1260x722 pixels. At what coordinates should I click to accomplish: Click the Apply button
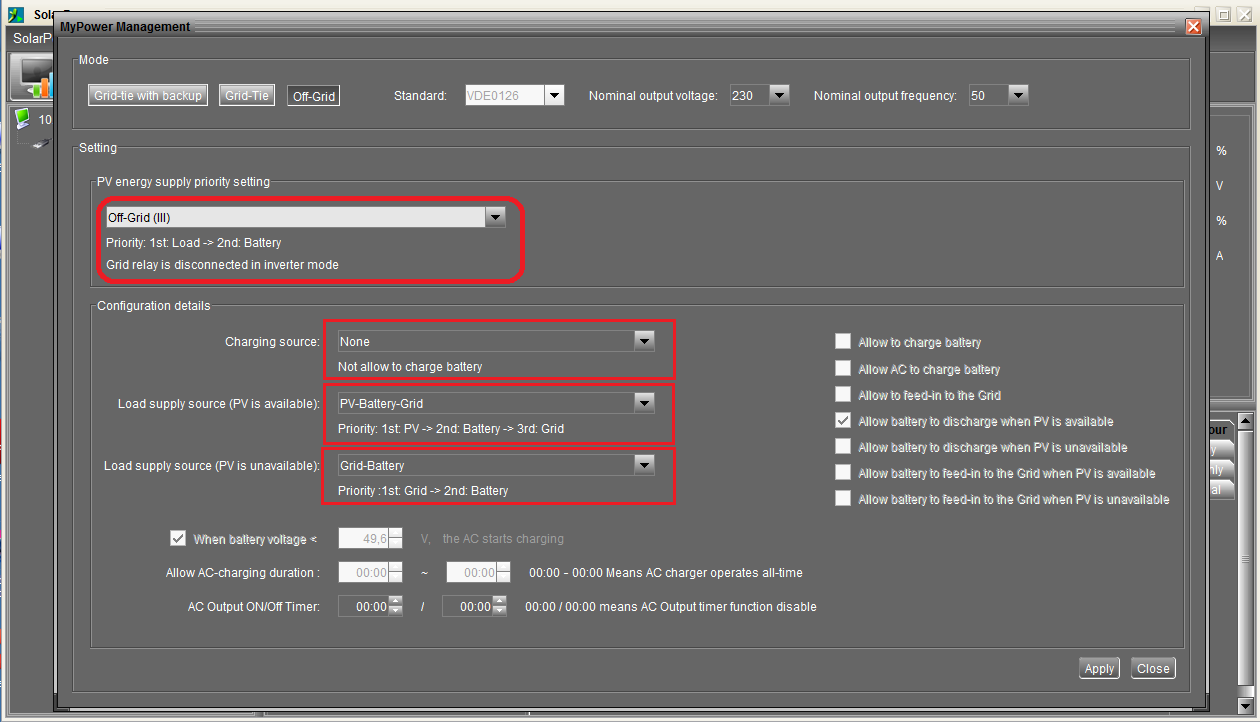click(x=1099, y=668)
